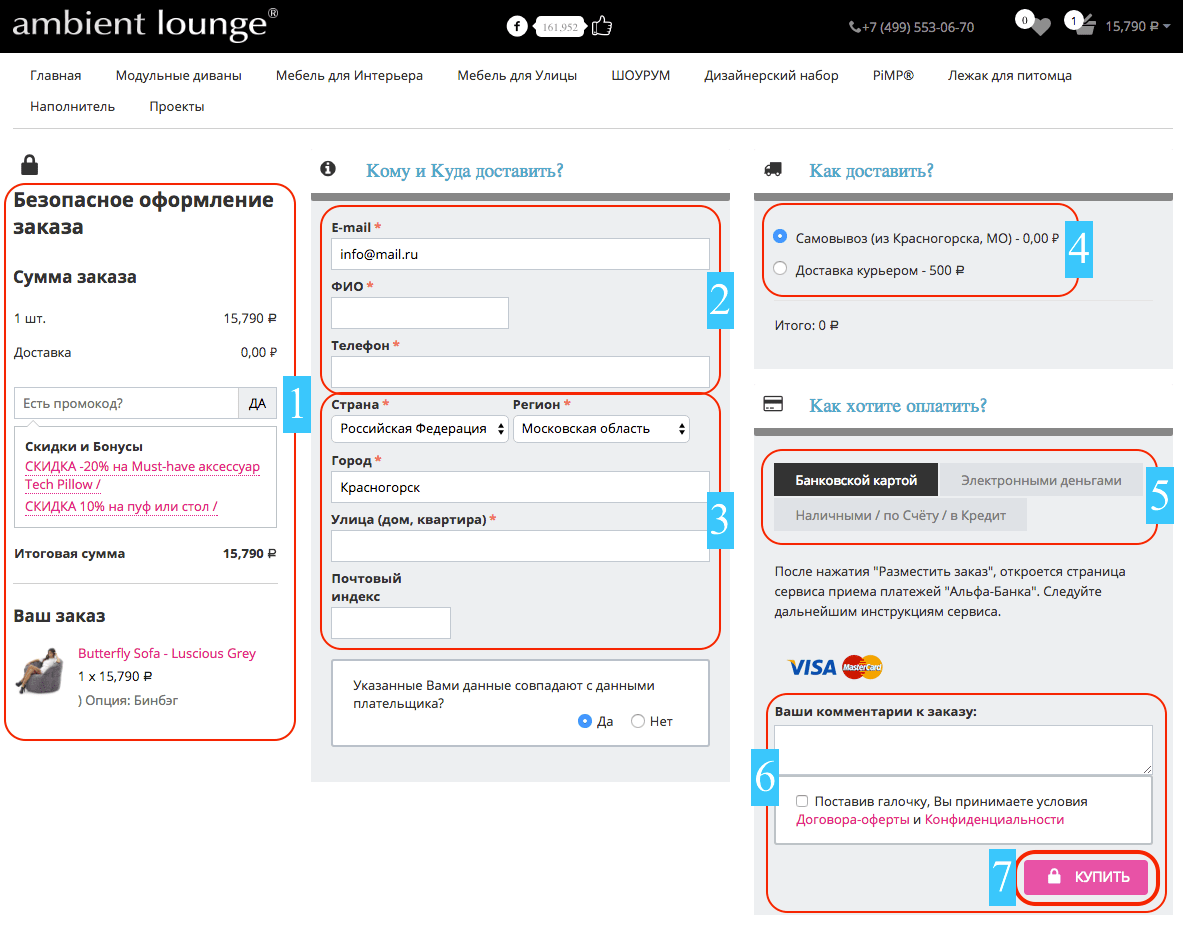Screen dimensions: 1183x926
Task: Open the wishlist heart icon
Action: (x=1040, y=27)
